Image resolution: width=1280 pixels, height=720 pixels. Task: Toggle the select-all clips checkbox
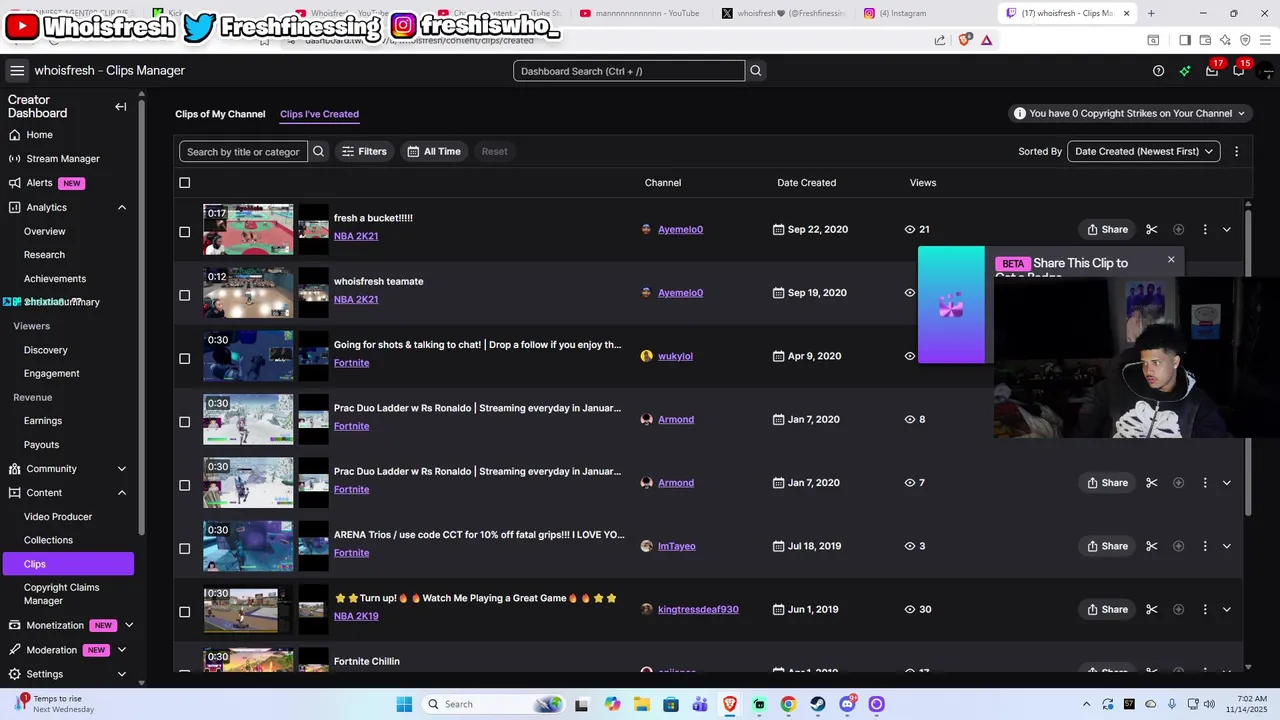[184, 183]
